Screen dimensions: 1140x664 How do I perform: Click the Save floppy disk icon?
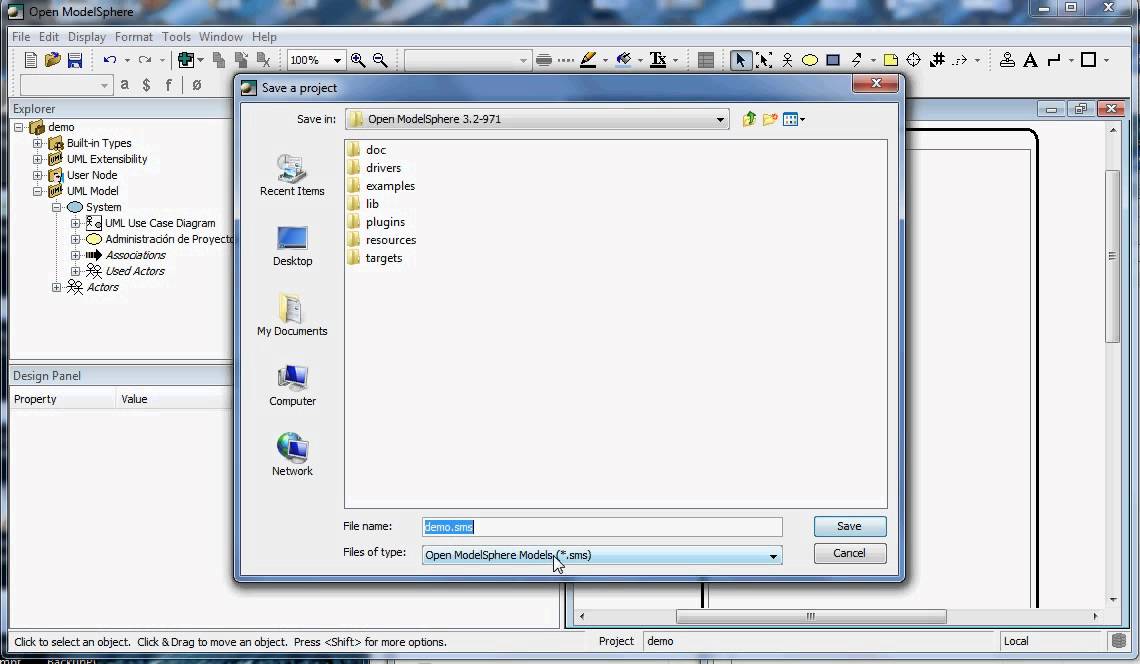pyautogui.click(x=75, y=60)
